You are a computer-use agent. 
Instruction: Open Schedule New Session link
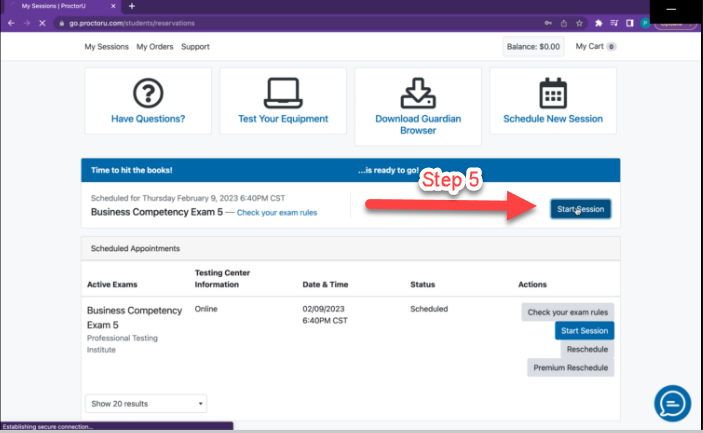point(553,119)
